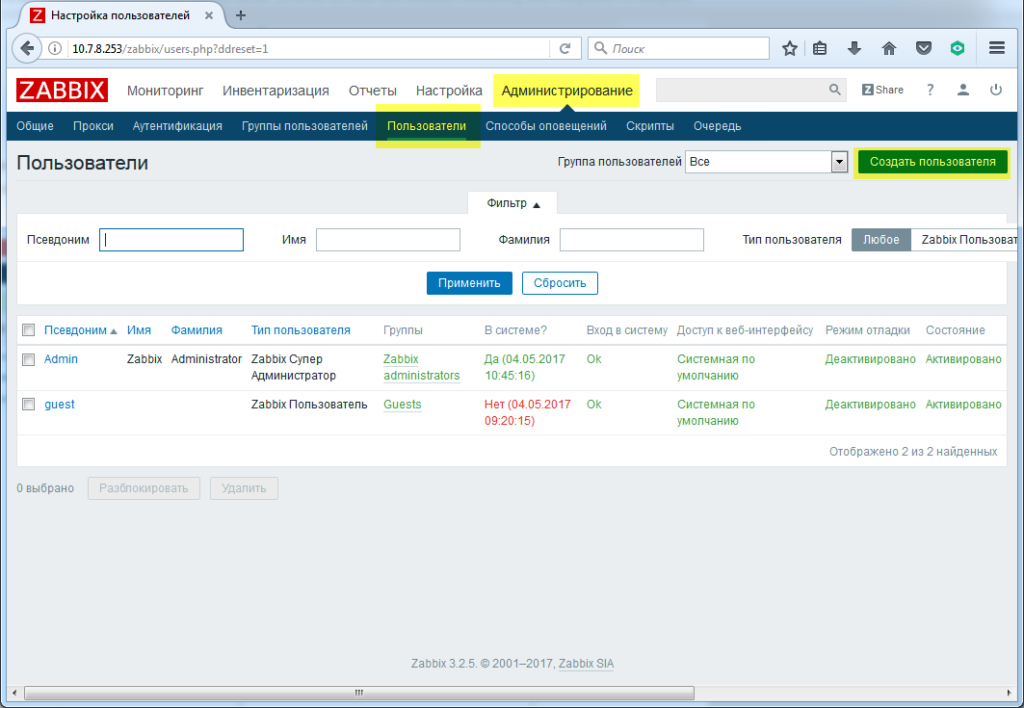Click the Pocket icon in the toolbar

[923, 48]
